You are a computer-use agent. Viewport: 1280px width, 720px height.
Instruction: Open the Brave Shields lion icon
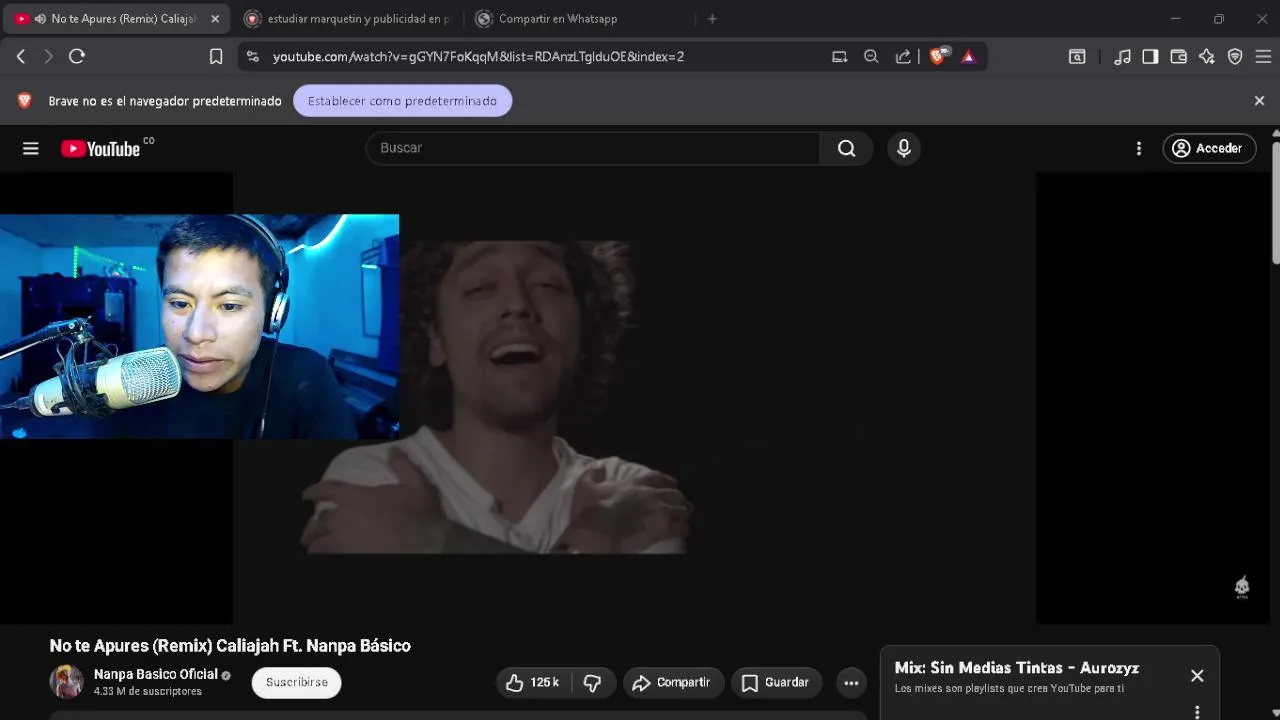[938, 56]
